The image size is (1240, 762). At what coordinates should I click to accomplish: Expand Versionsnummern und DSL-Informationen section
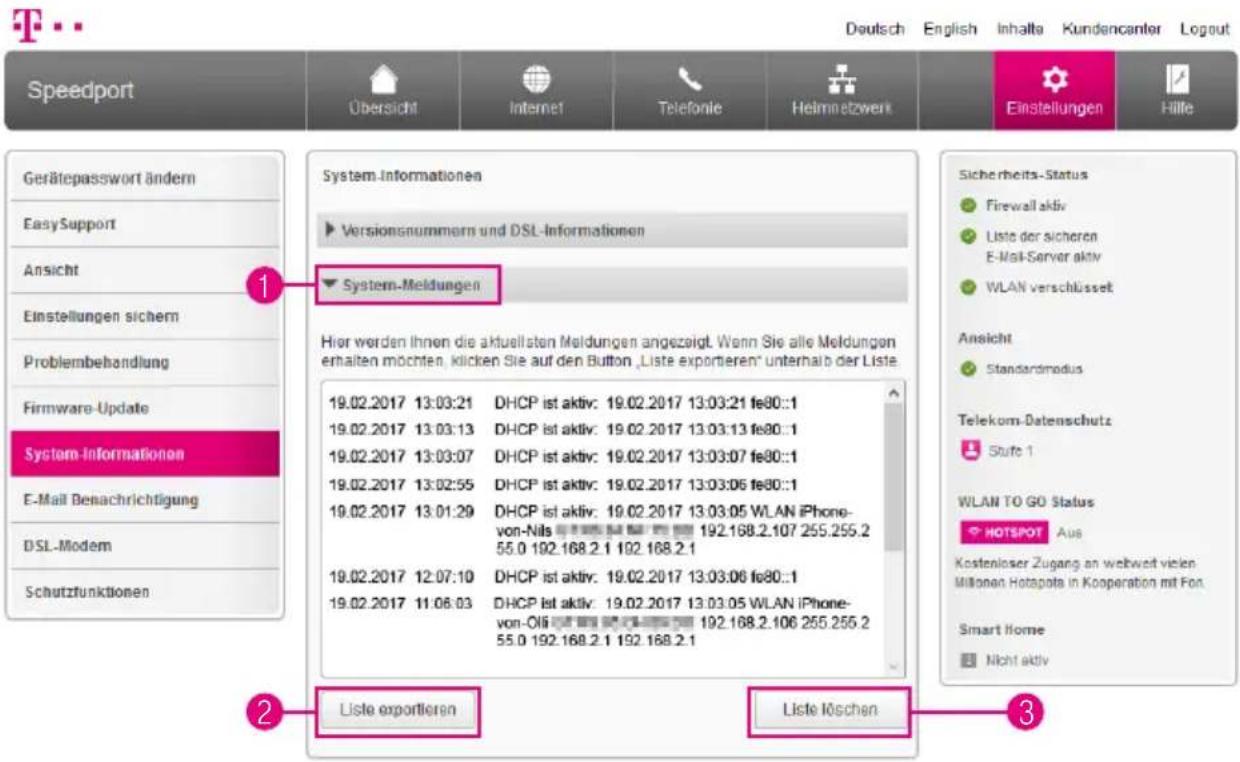[612, 230]
